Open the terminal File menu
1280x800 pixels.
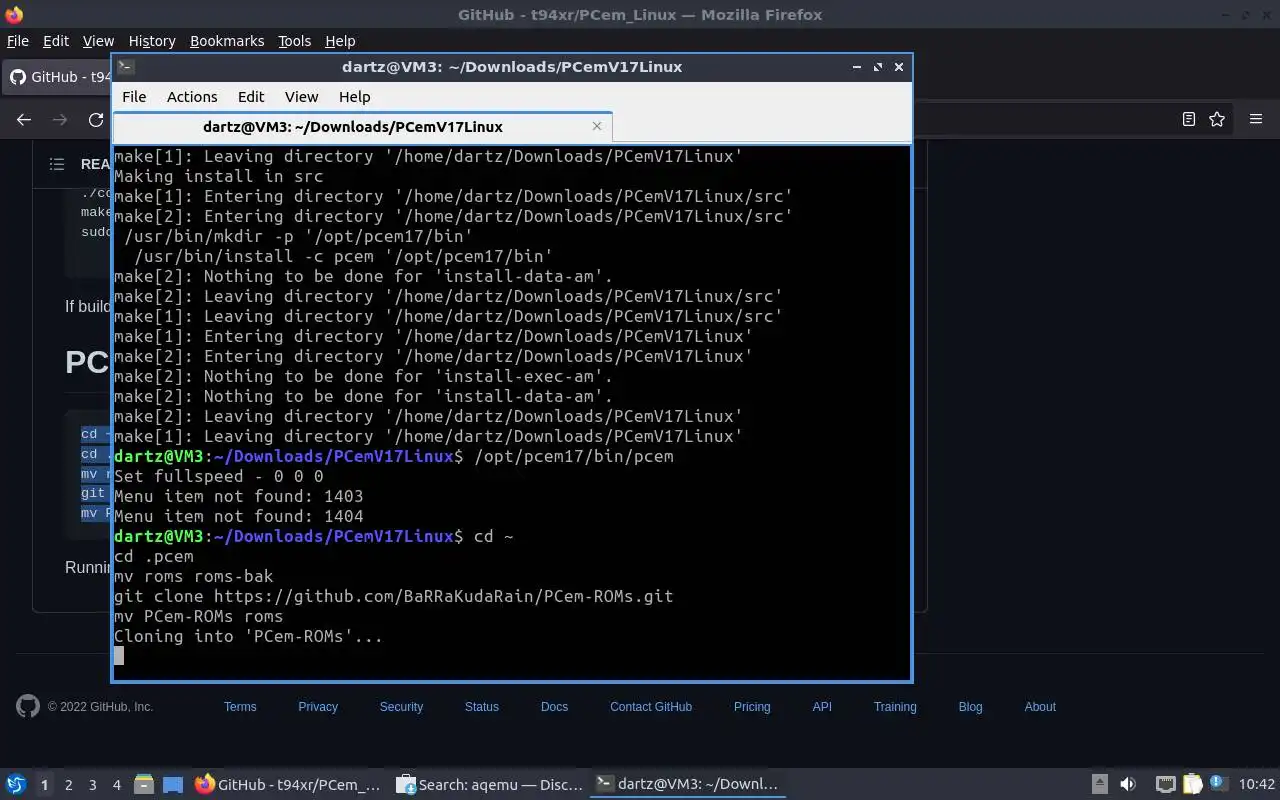tap(134, 97)
